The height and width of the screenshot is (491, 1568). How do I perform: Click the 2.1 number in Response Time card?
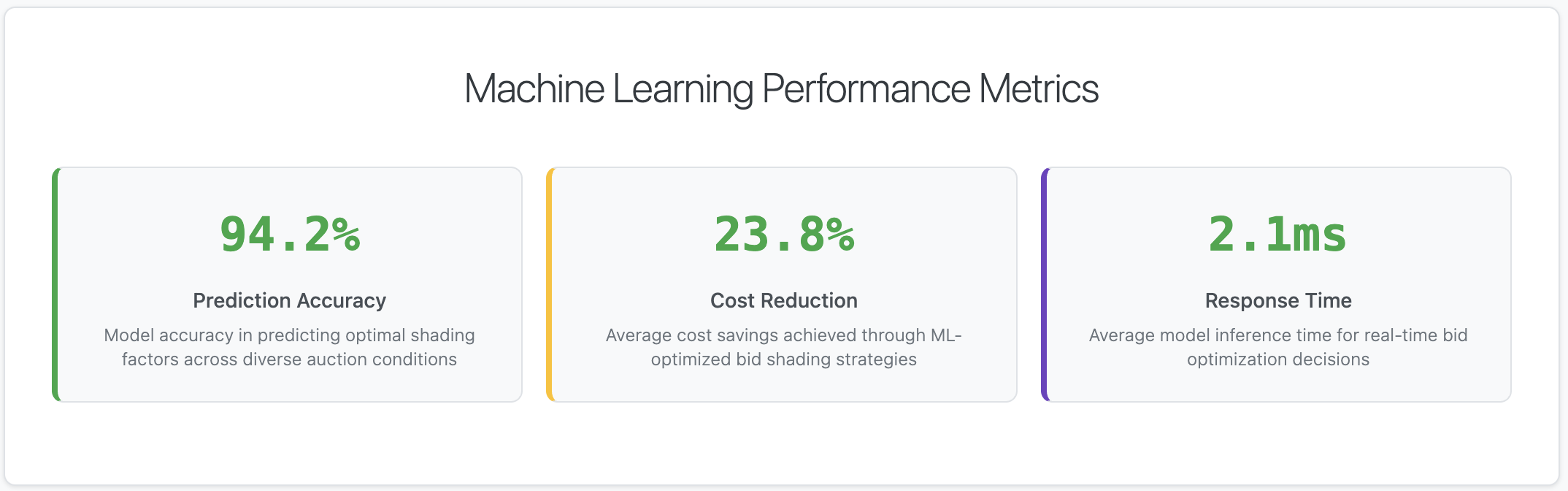1249,235
